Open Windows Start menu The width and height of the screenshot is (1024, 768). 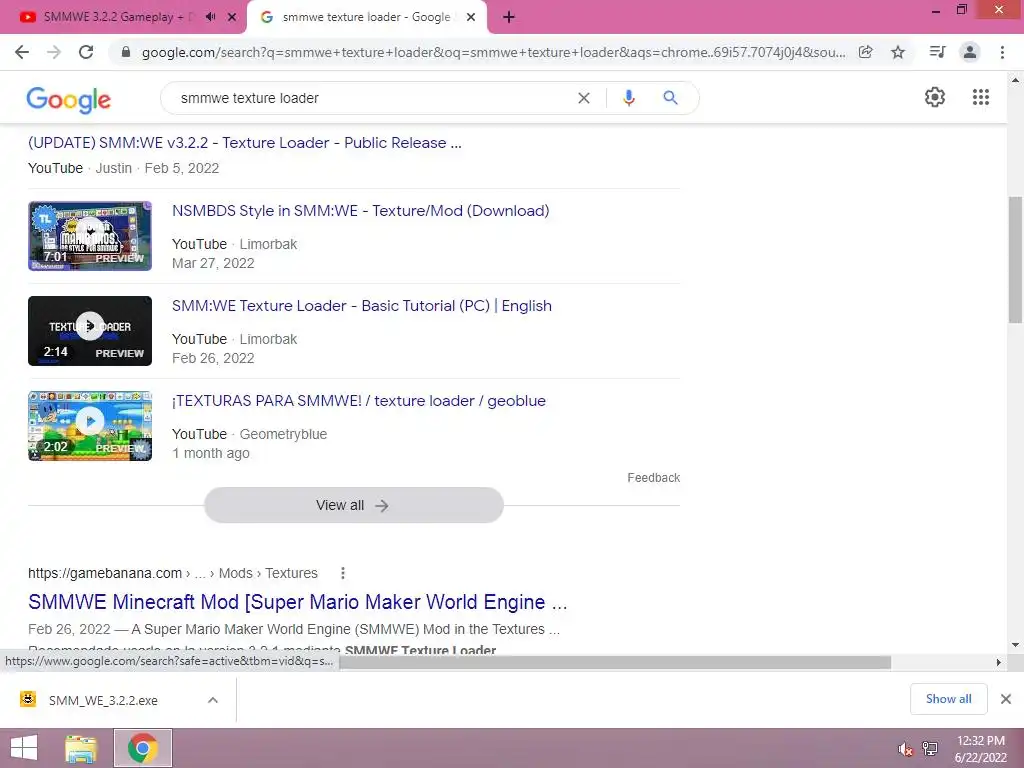24,748
